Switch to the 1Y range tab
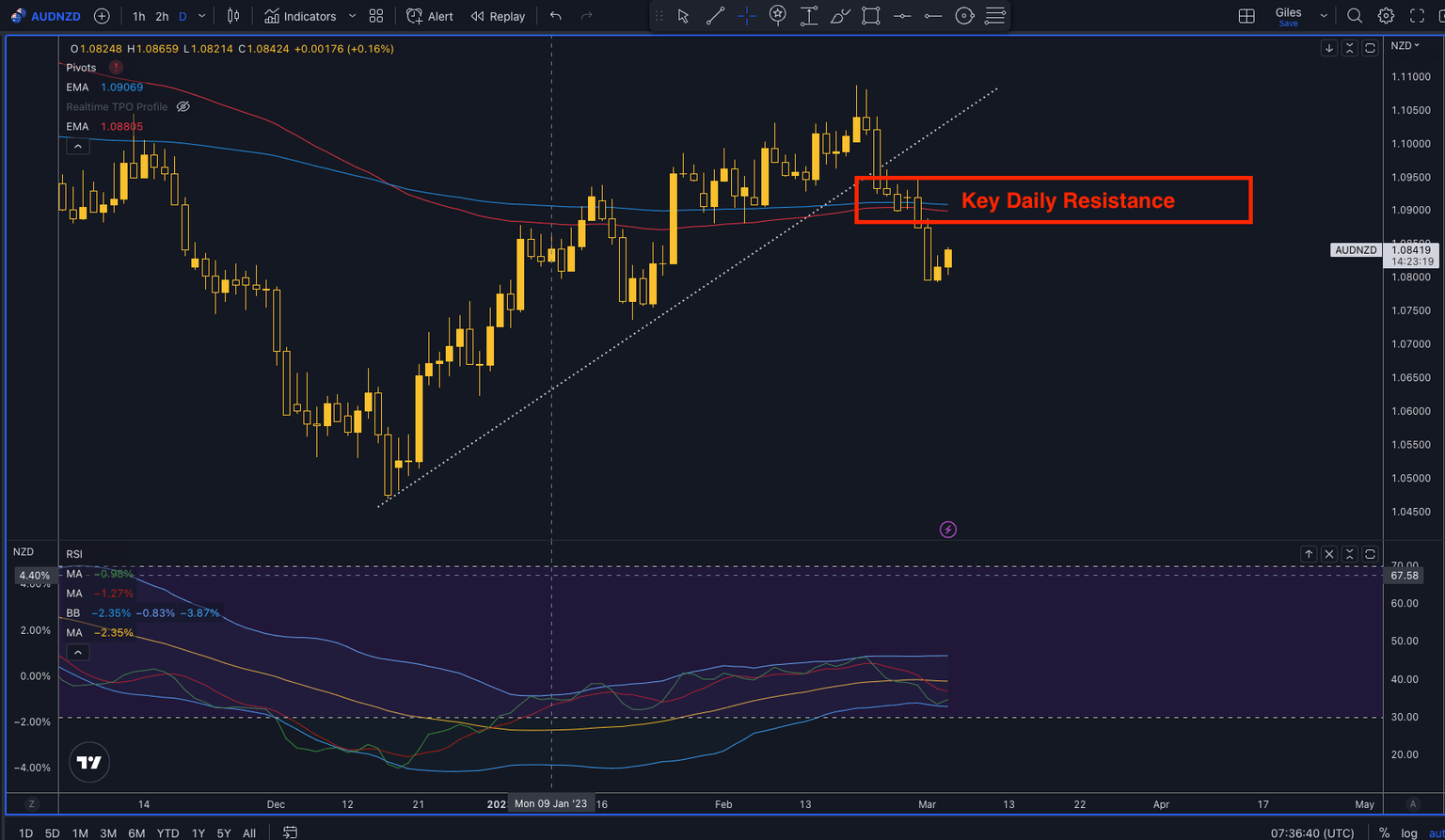The width and height of the screenshot is (1445, 840). 198,832
